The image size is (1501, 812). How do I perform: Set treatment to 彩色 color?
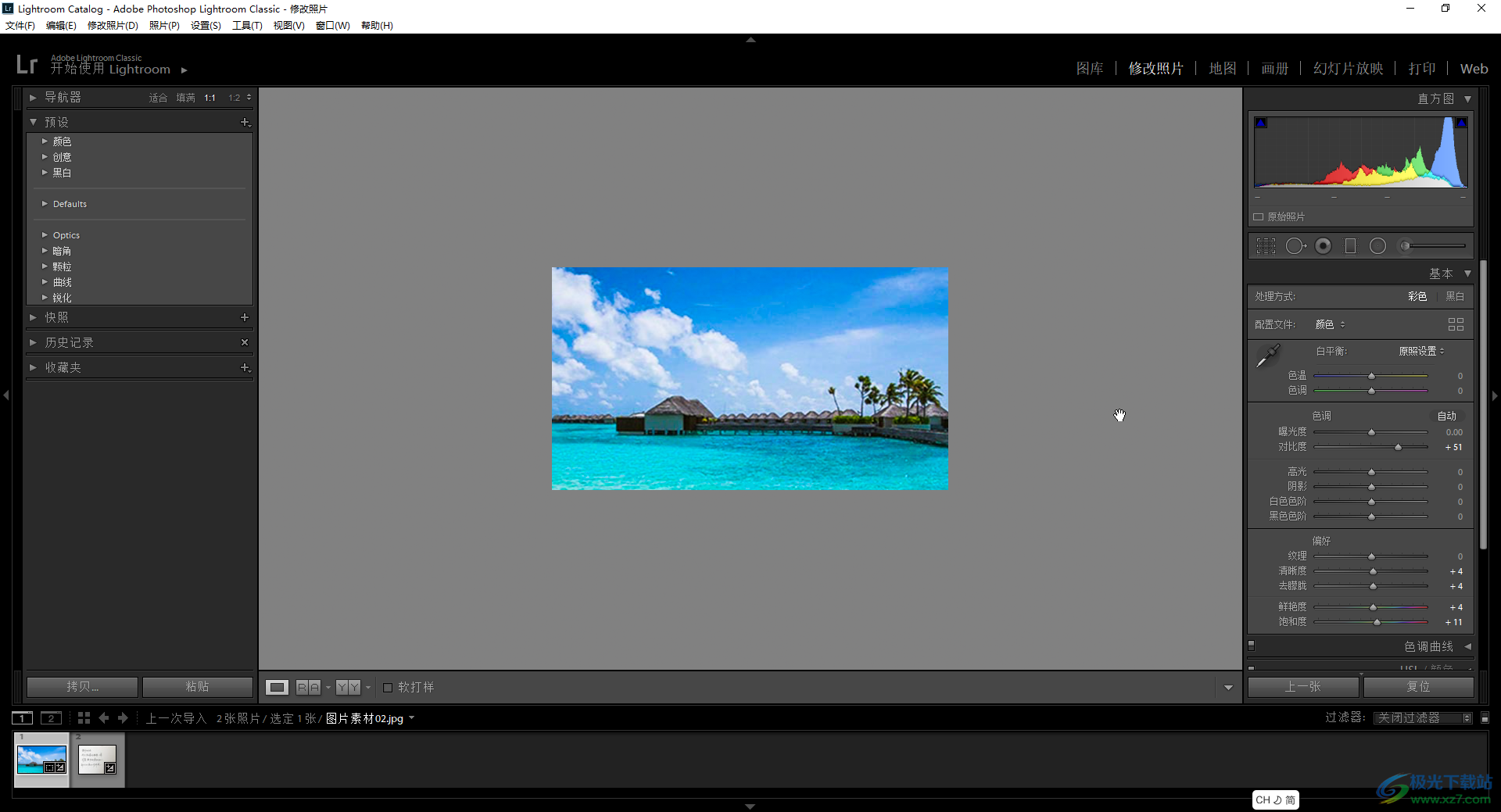1417,296
